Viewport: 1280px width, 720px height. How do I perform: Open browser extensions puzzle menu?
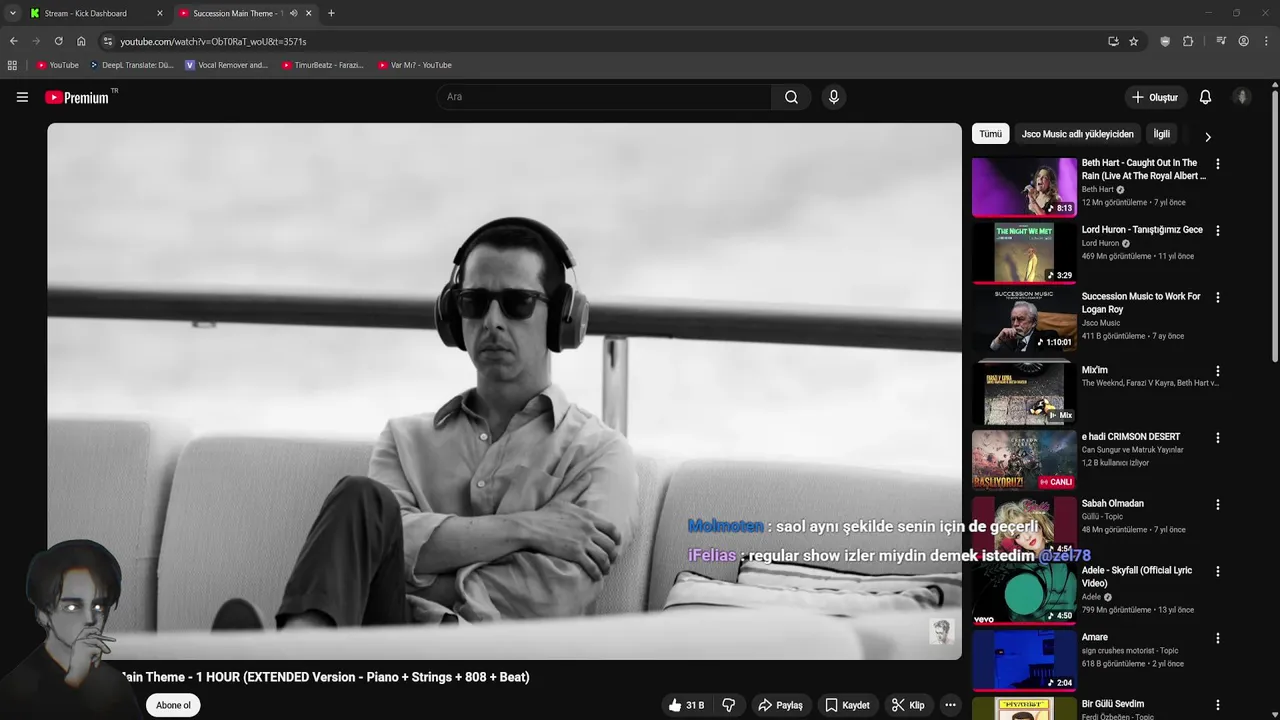pyautogui.click(x=1188, y=41)
